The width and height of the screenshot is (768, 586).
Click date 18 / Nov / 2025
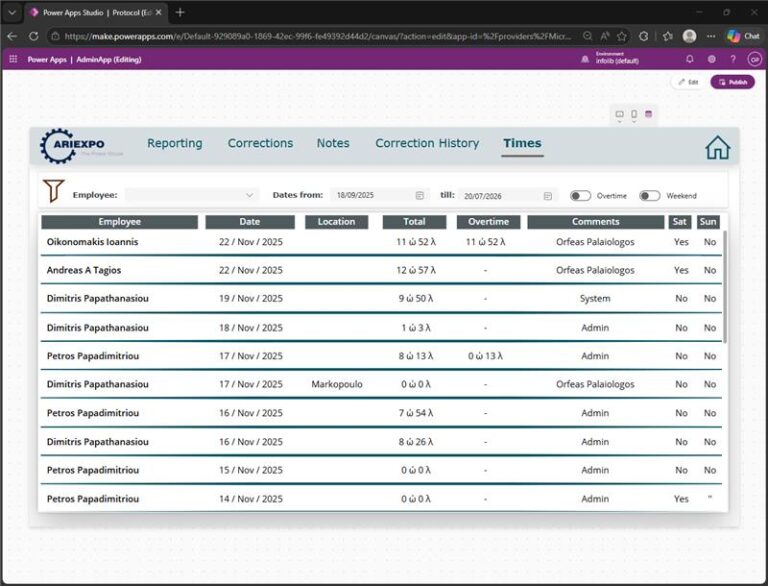[251, 328]
